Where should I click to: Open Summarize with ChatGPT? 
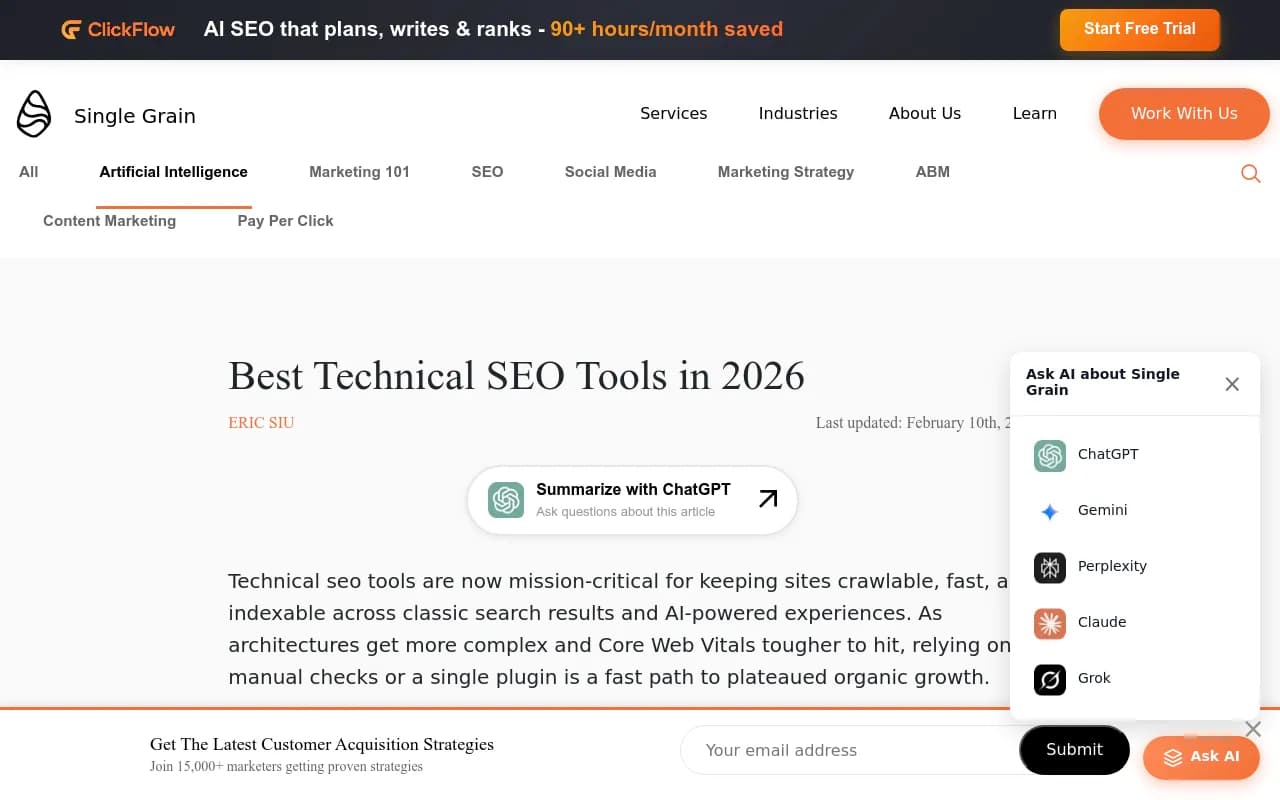click(632, 499)
